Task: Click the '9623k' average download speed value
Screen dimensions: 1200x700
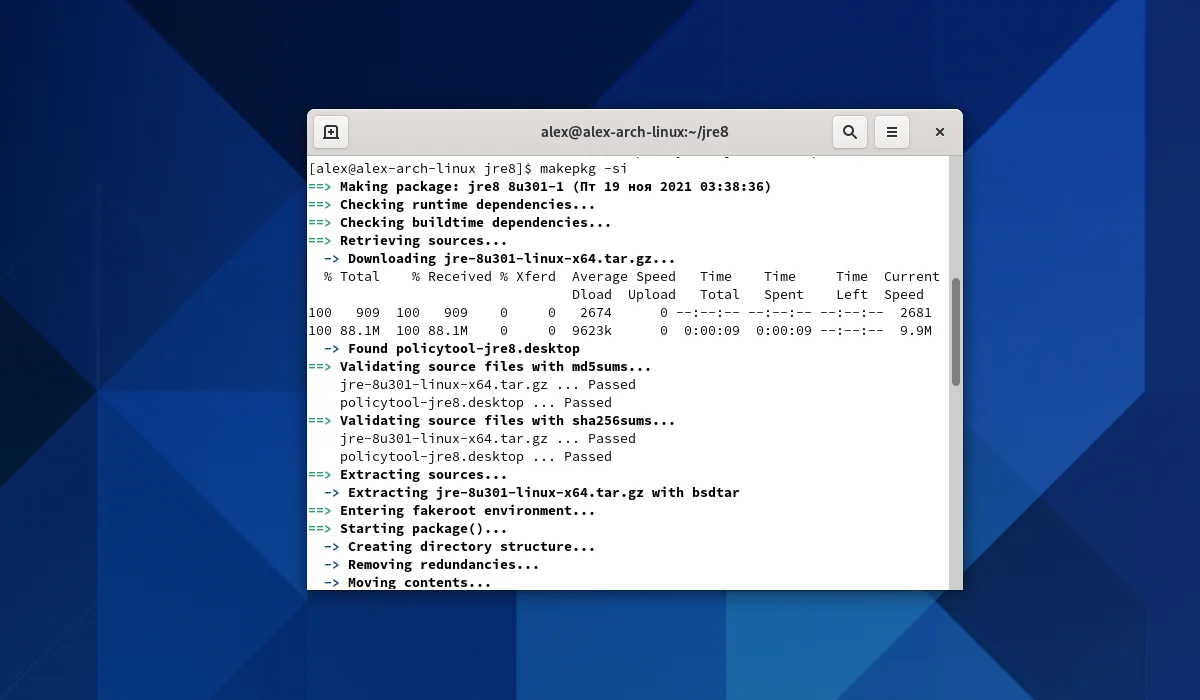Action: click(592, 331)
